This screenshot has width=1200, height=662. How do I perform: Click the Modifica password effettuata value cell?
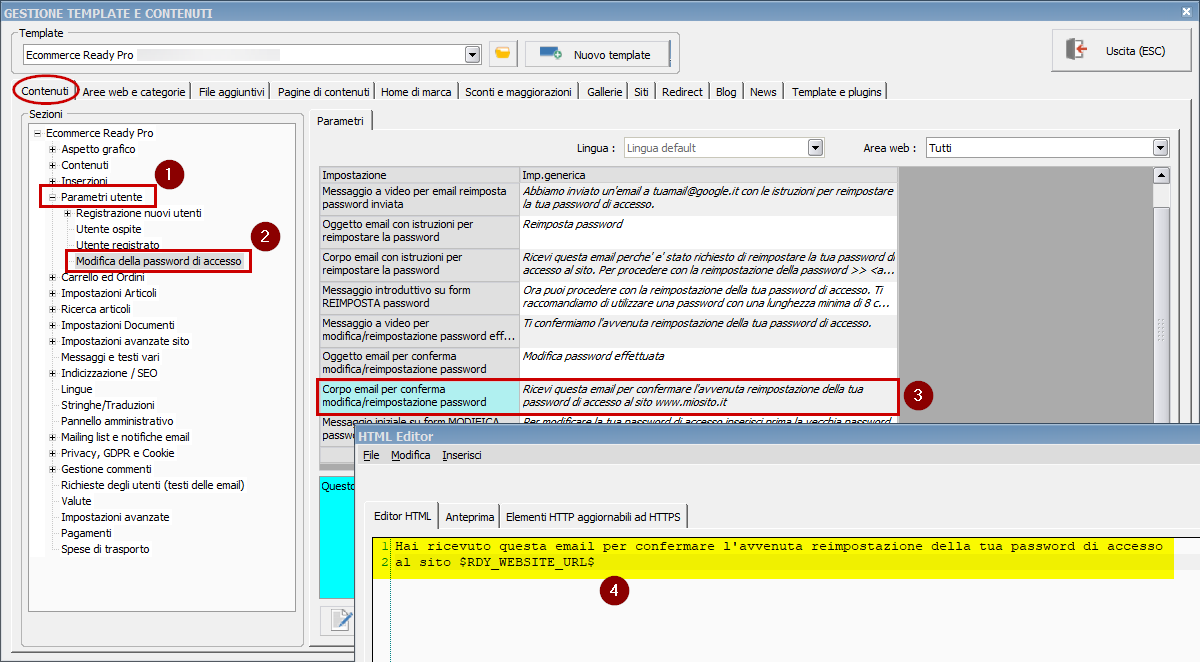(708, 363)
